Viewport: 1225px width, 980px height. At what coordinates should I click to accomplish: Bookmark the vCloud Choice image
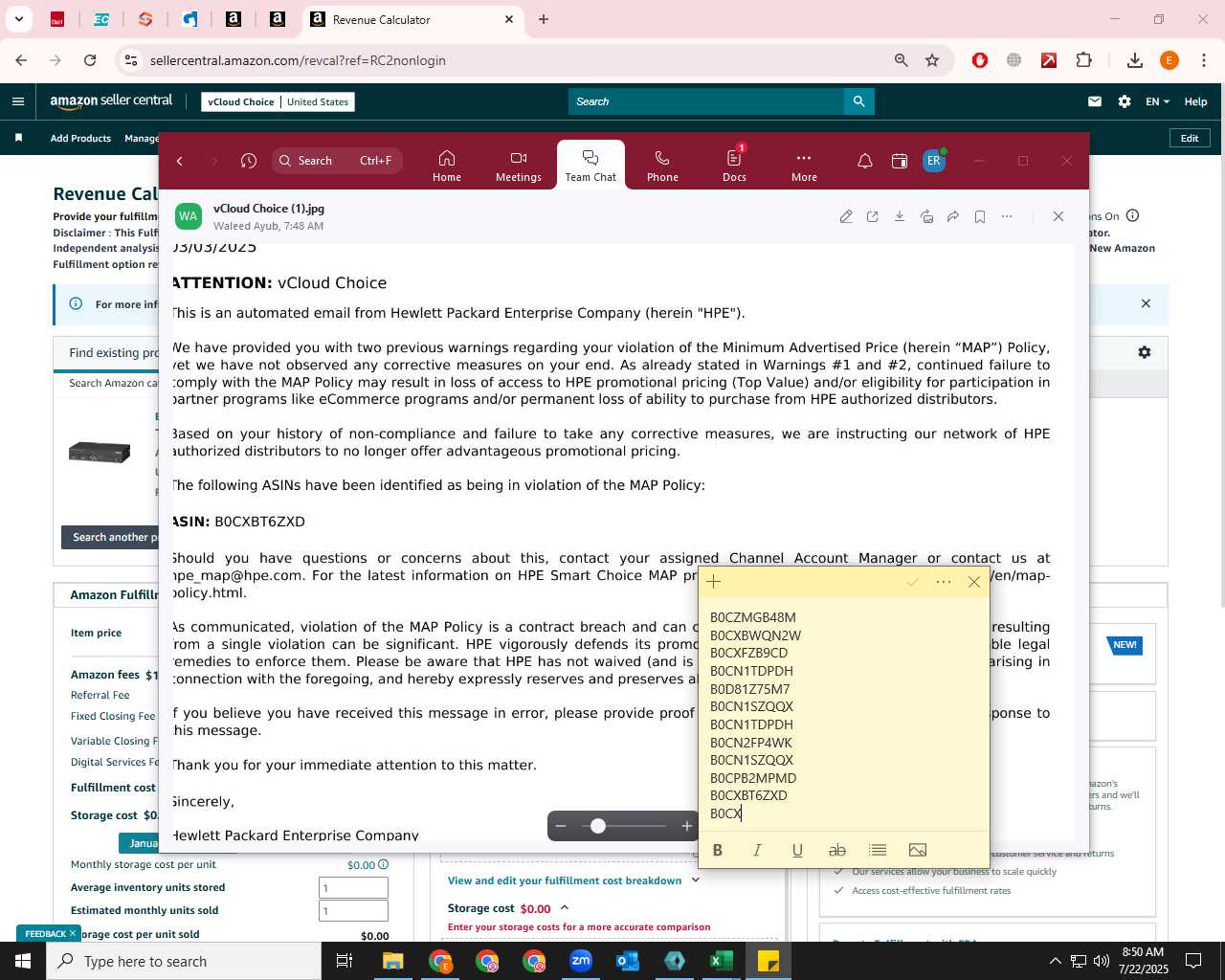click(x=980, y=216)
